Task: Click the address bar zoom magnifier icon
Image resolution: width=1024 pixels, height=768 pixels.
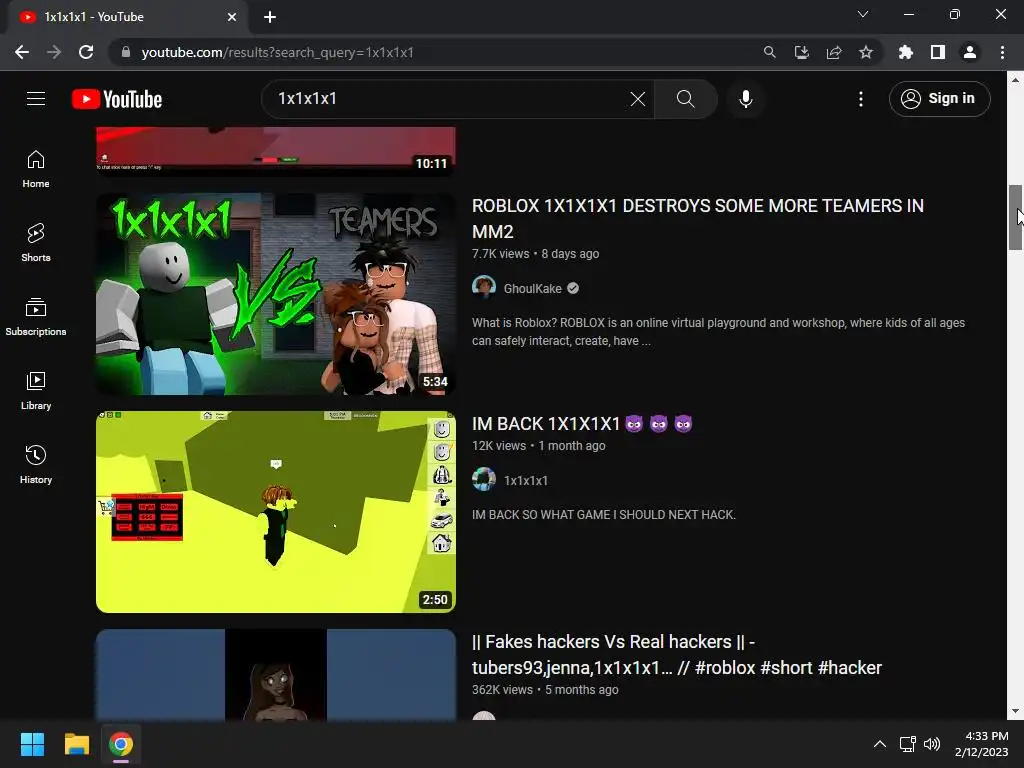Action: (770, 52)
